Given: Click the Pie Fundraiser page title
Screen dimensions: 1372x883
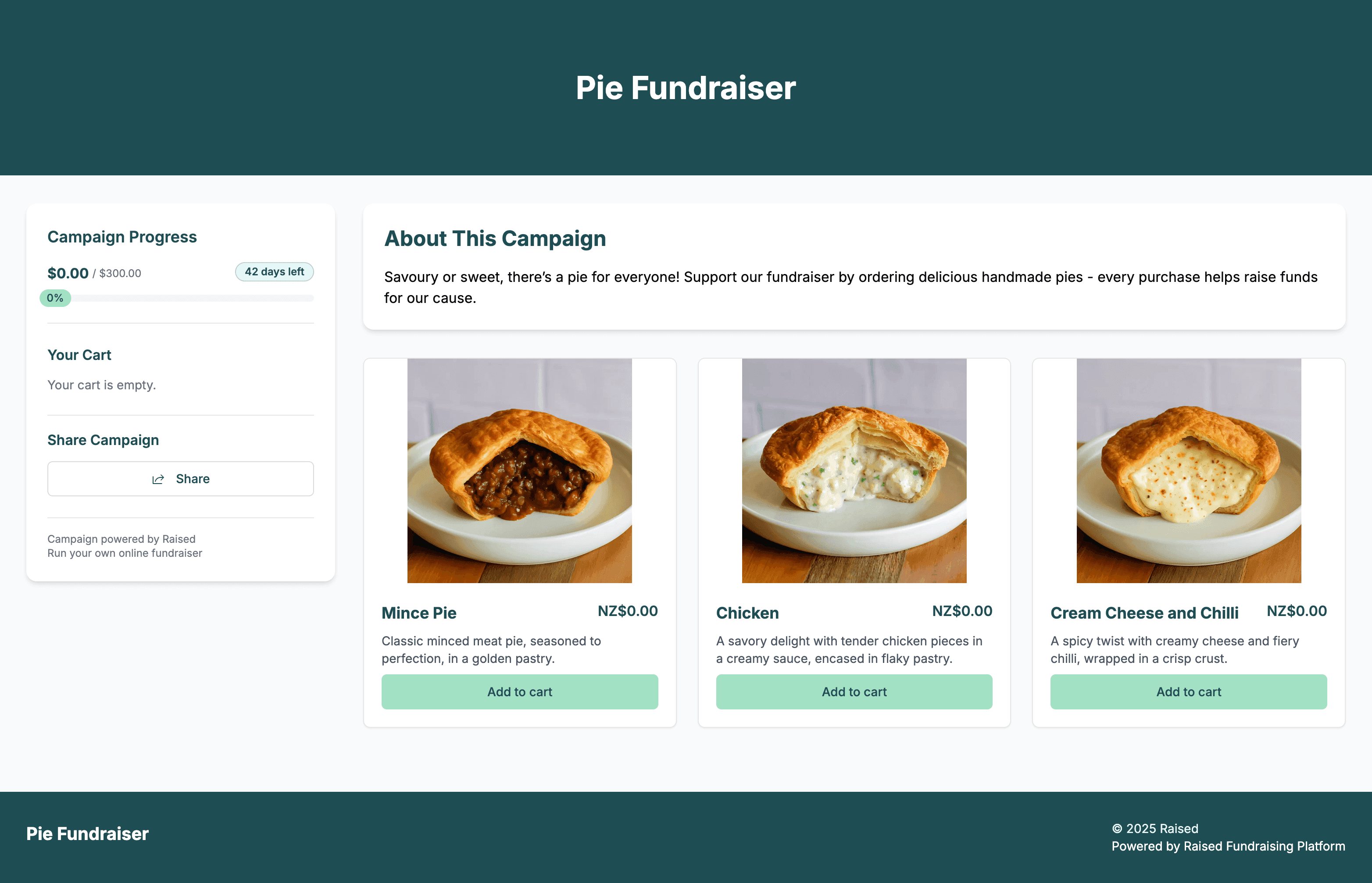Looking at the screenshot, I should coord(686,88).
